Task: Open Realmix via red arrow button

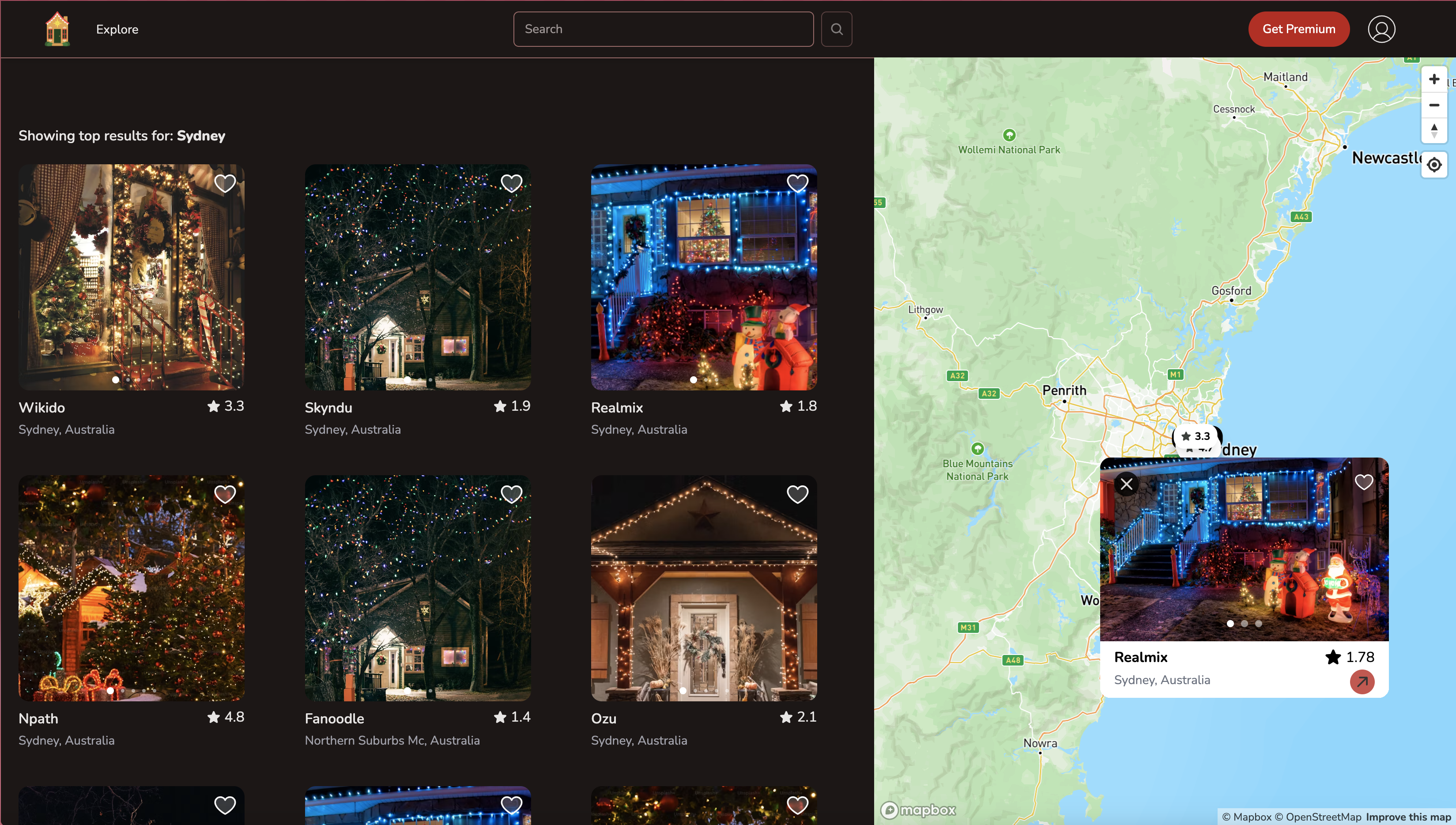Action: tap(1362, 681)
